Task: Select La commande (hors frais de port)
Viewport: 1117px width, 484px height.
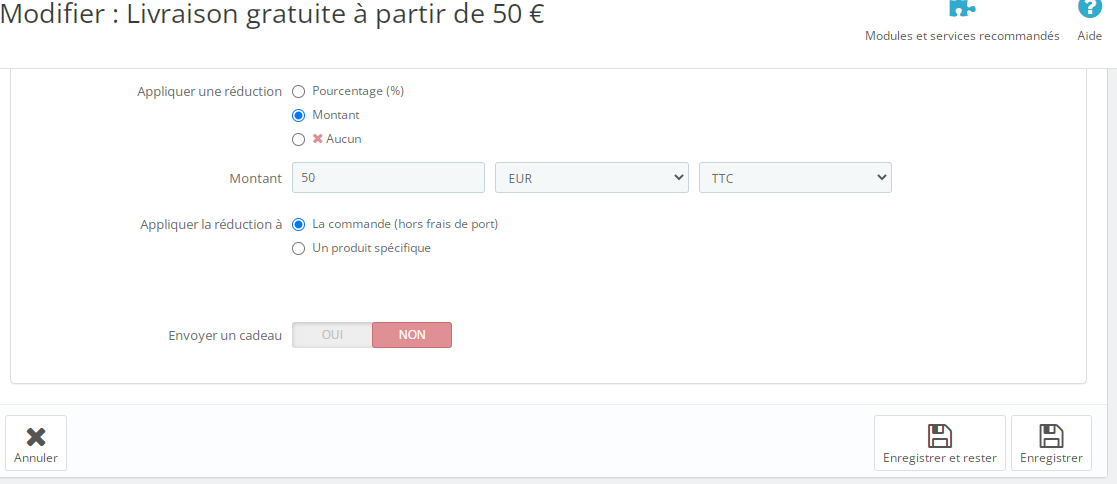Action: 298,225
